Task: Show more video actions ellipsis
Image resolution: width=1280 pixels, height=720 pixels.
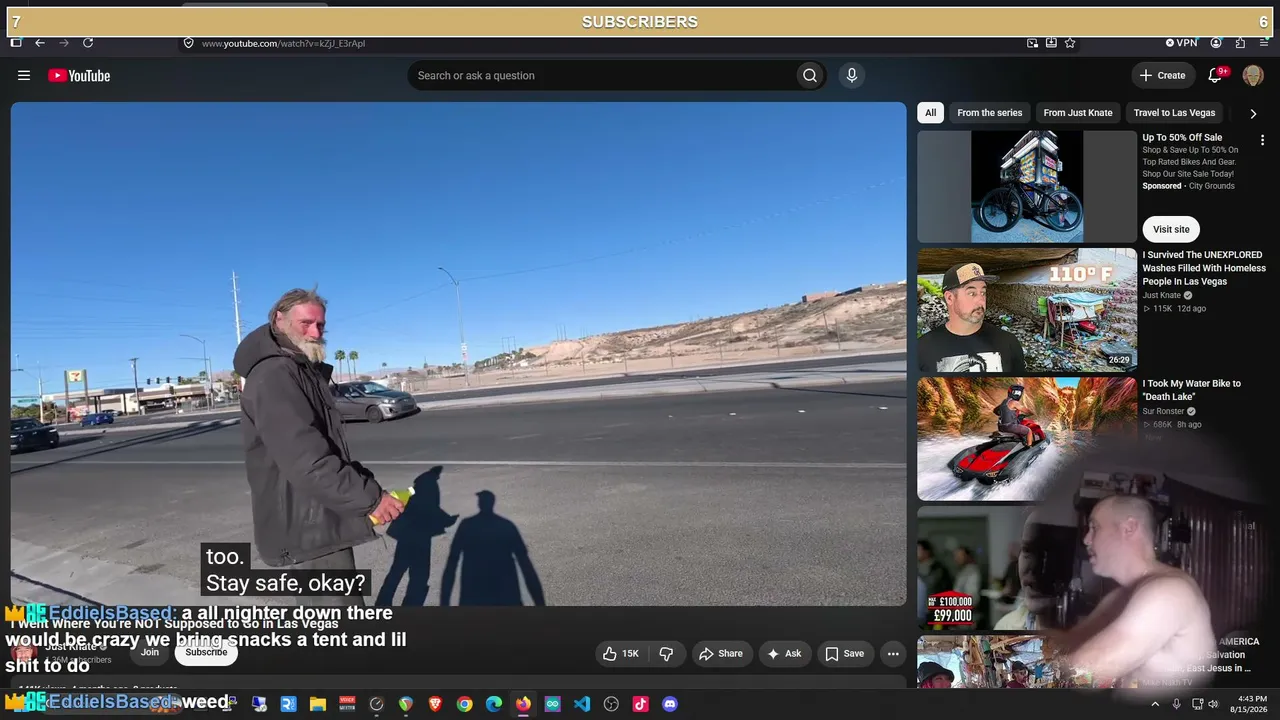Action: pyautogui.click(x=893, y=654)
